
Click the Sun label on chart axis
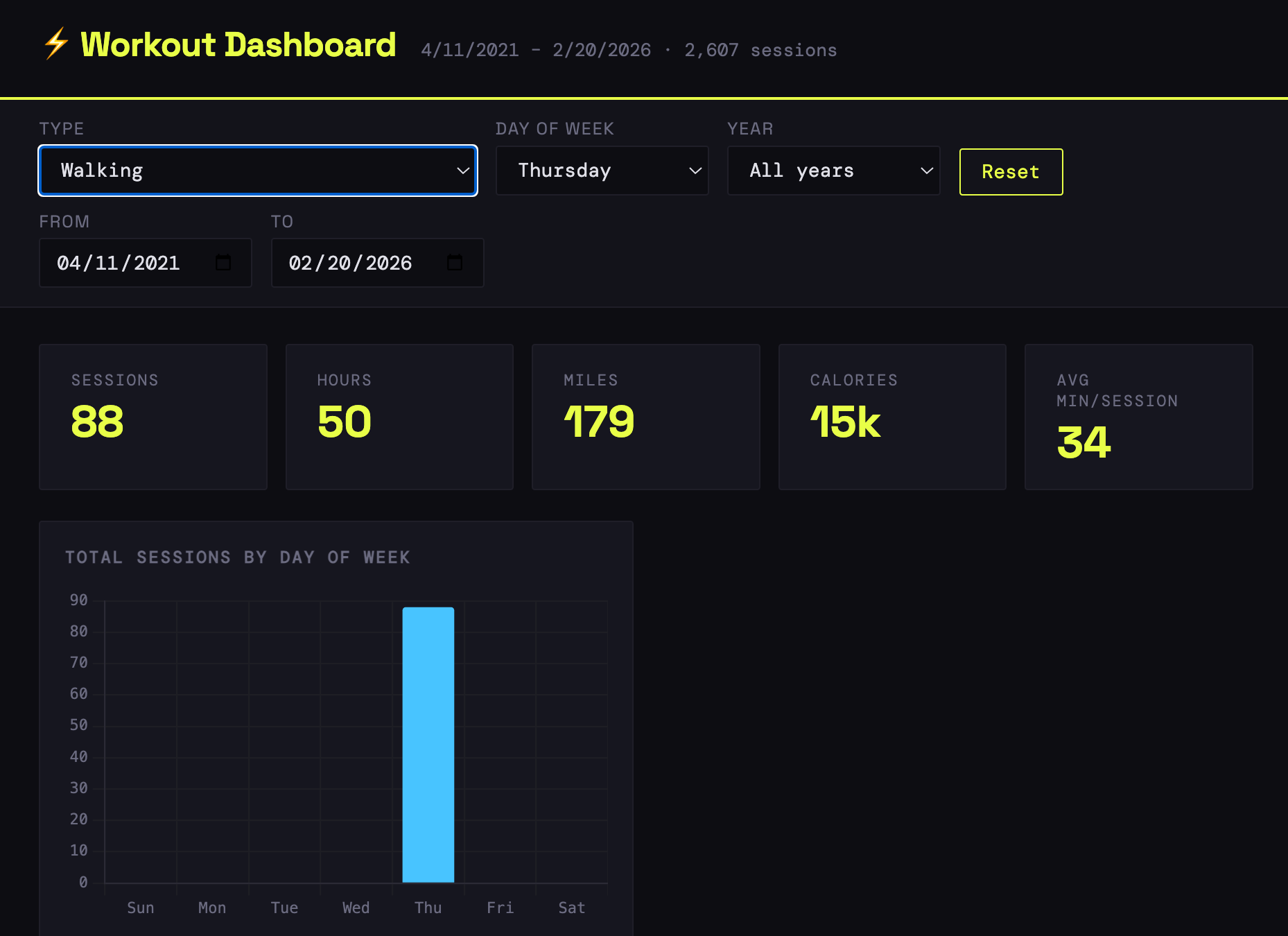pos(141,908)
